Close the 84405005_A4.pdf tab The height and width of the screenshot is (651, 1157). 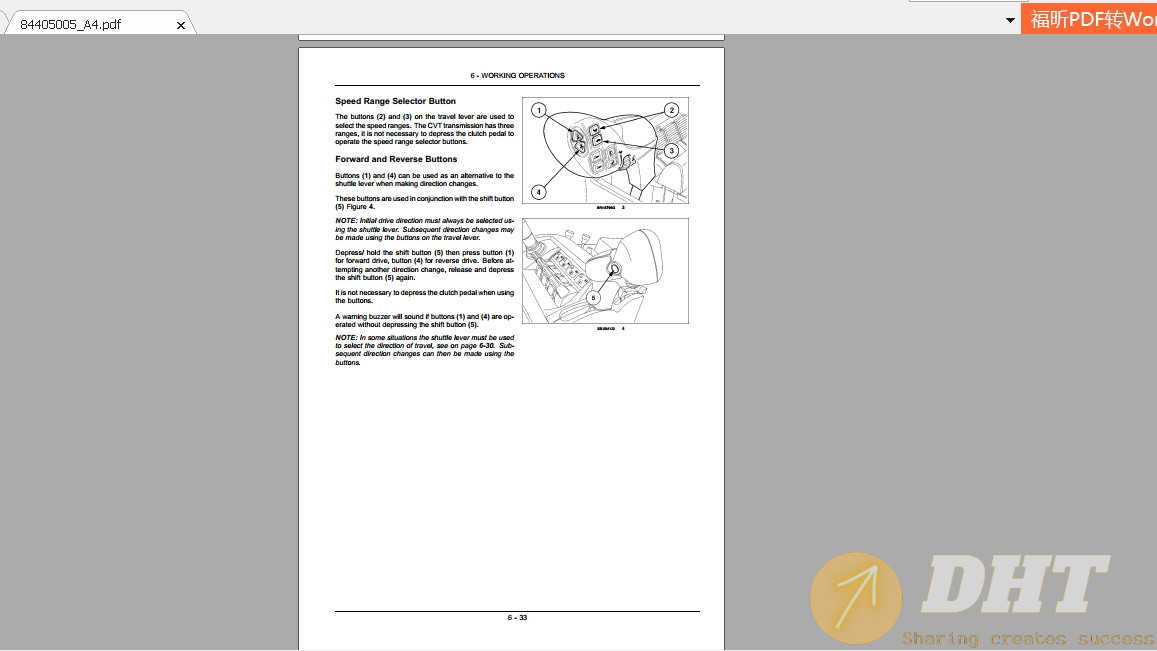[x=181, y=25]
